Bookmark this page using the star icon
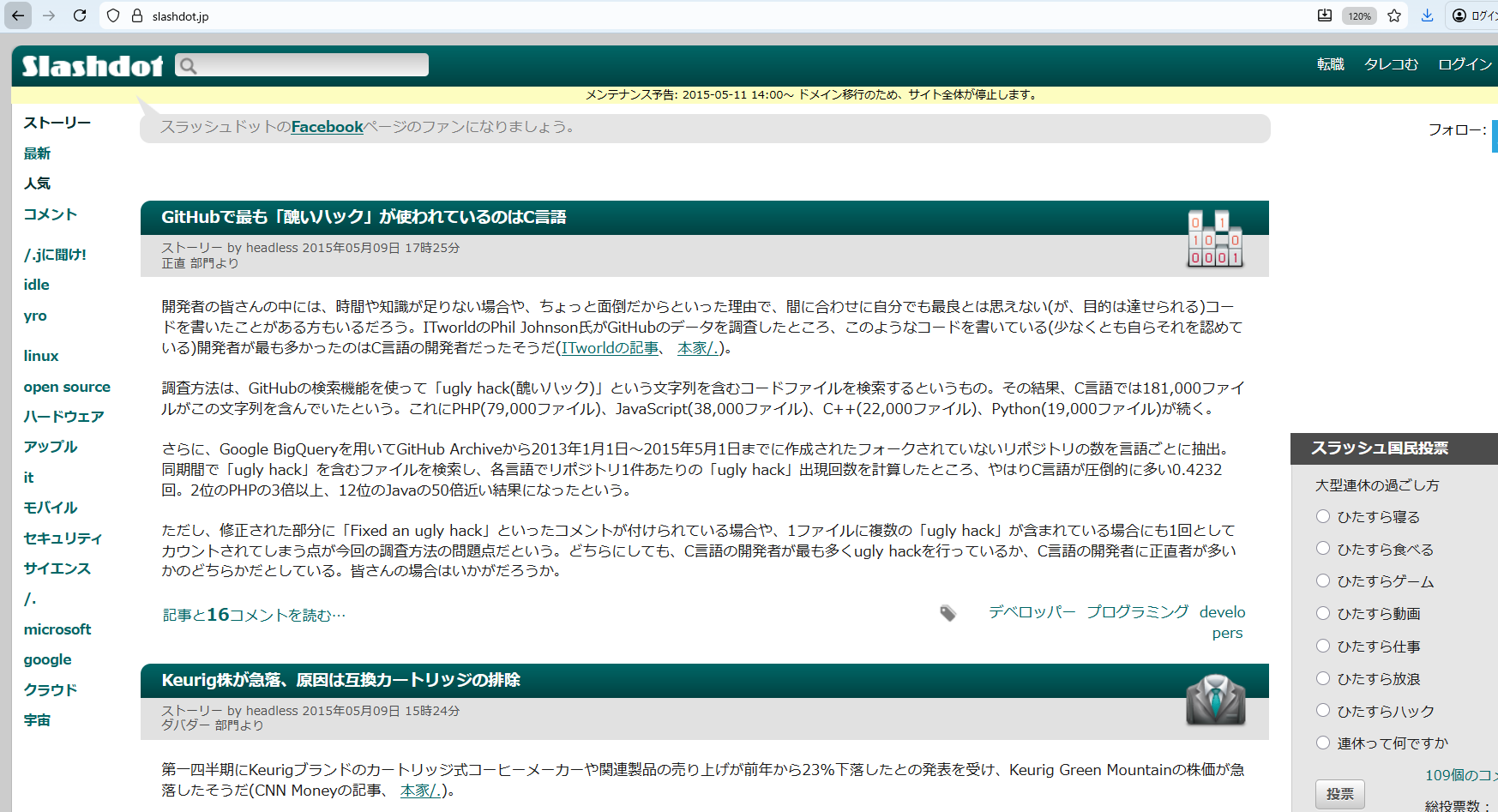 point(1394,15)
